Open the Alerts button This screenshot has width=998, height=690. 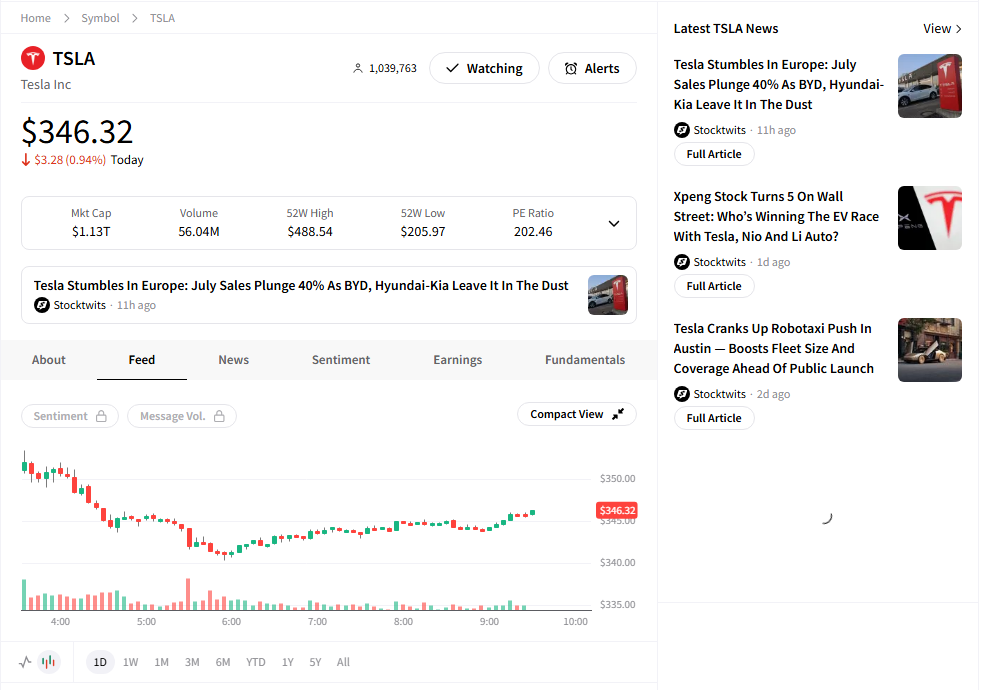[592, 68]
